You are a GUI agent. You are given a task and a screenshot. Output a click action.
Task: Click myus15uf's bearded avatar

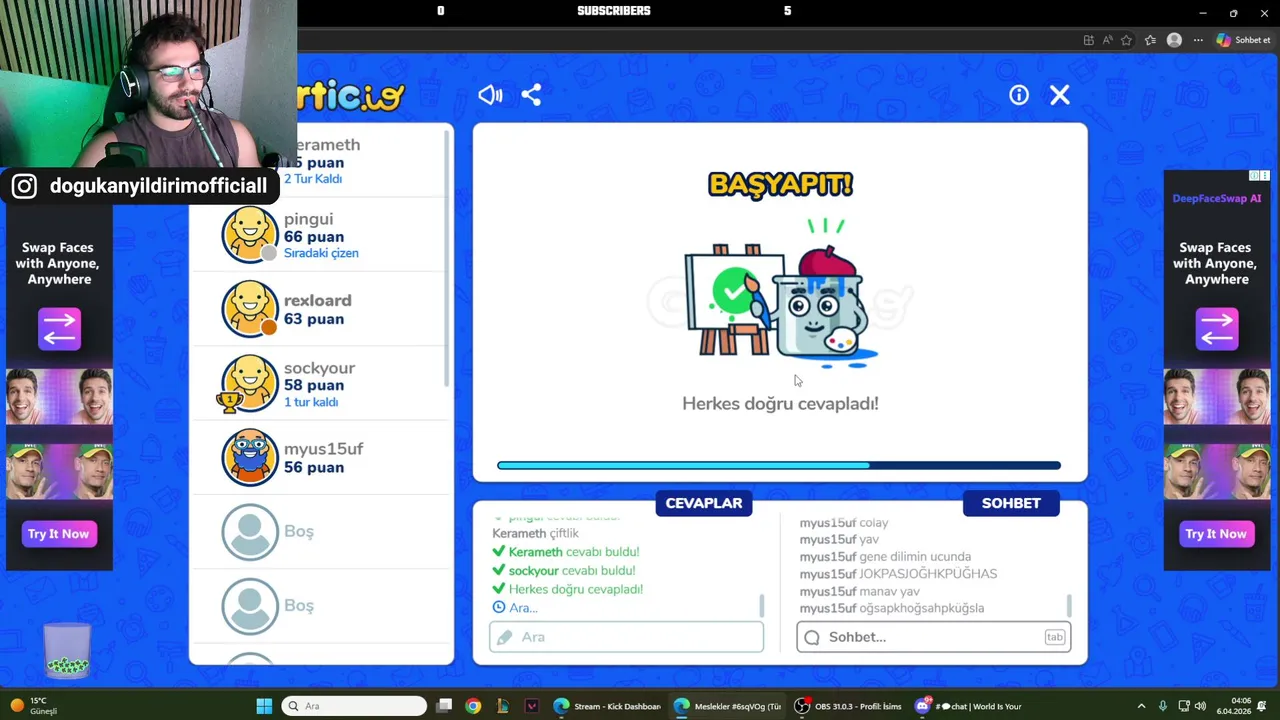(249, 457)
